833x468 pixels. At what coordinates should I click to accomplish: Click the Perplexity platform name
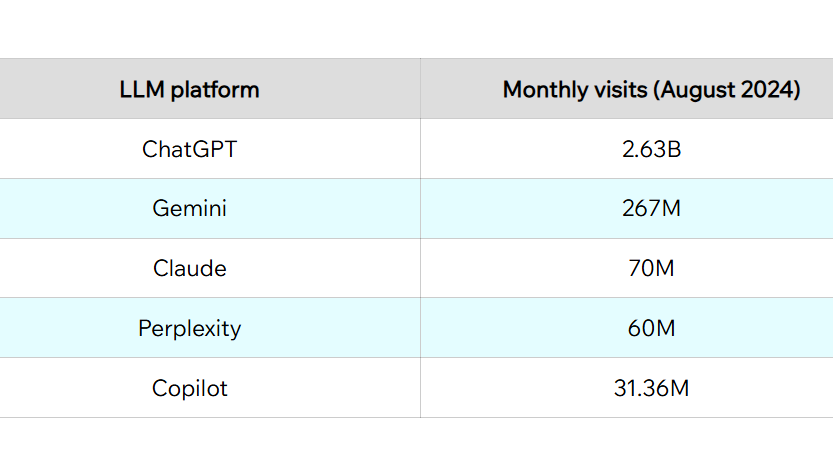click(x=189, y=328)
